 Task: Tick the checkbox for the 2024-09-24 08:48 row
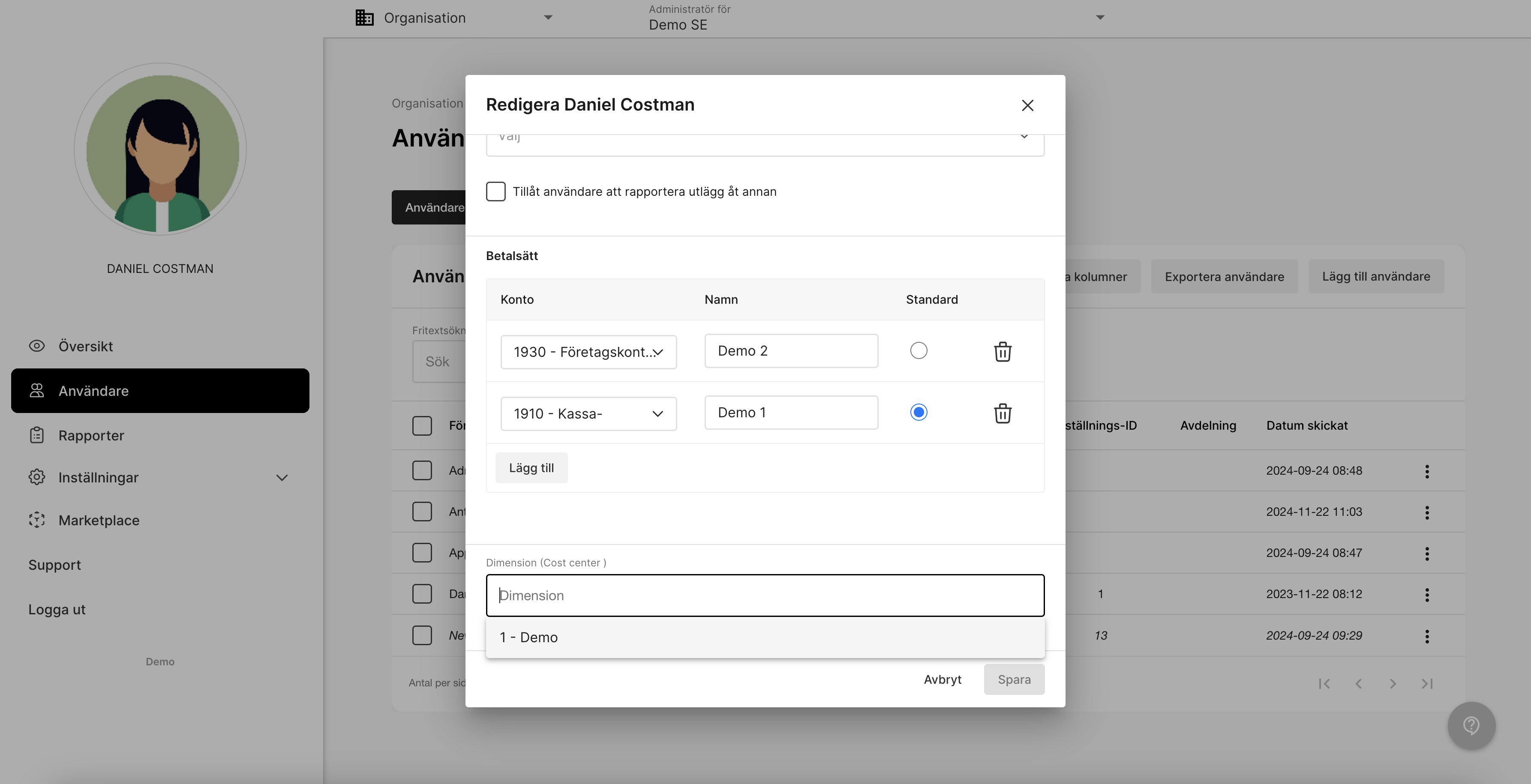coord(422,470)
